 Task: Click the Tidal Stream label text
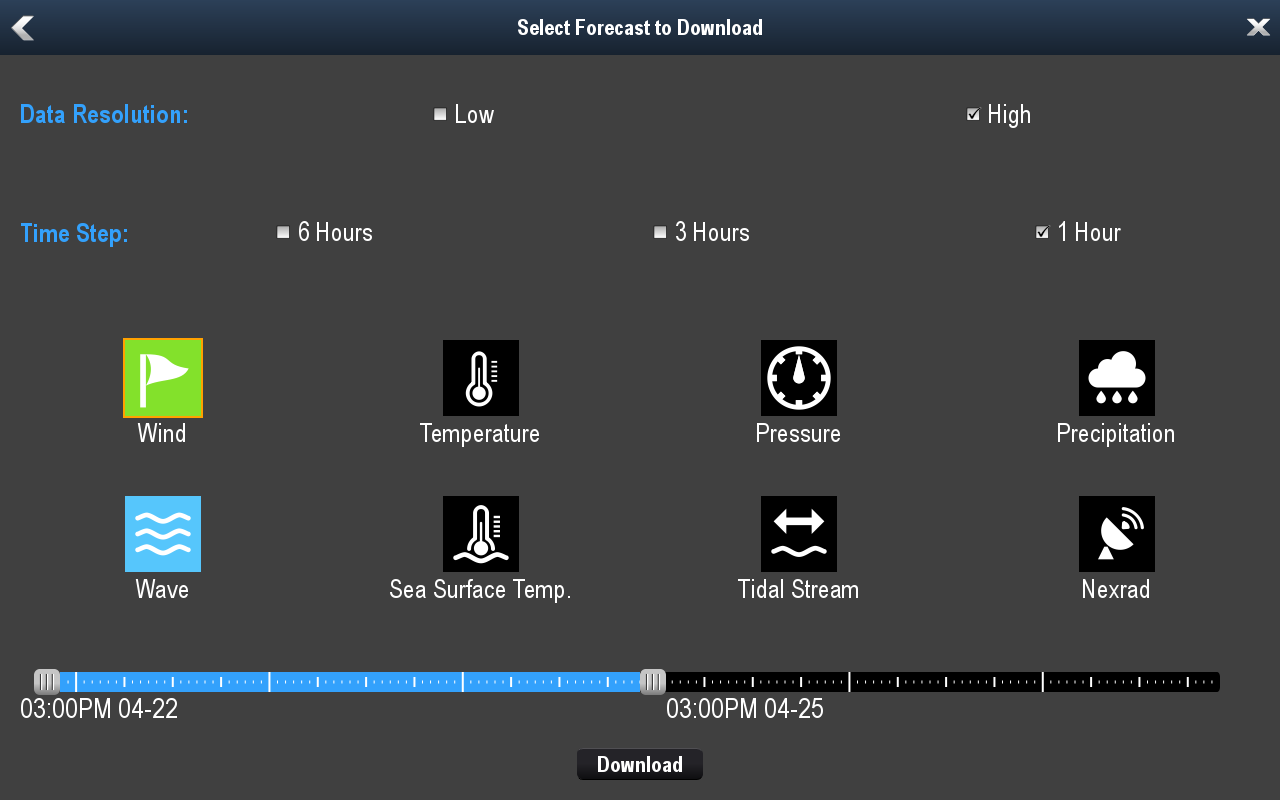coord(798,590)
